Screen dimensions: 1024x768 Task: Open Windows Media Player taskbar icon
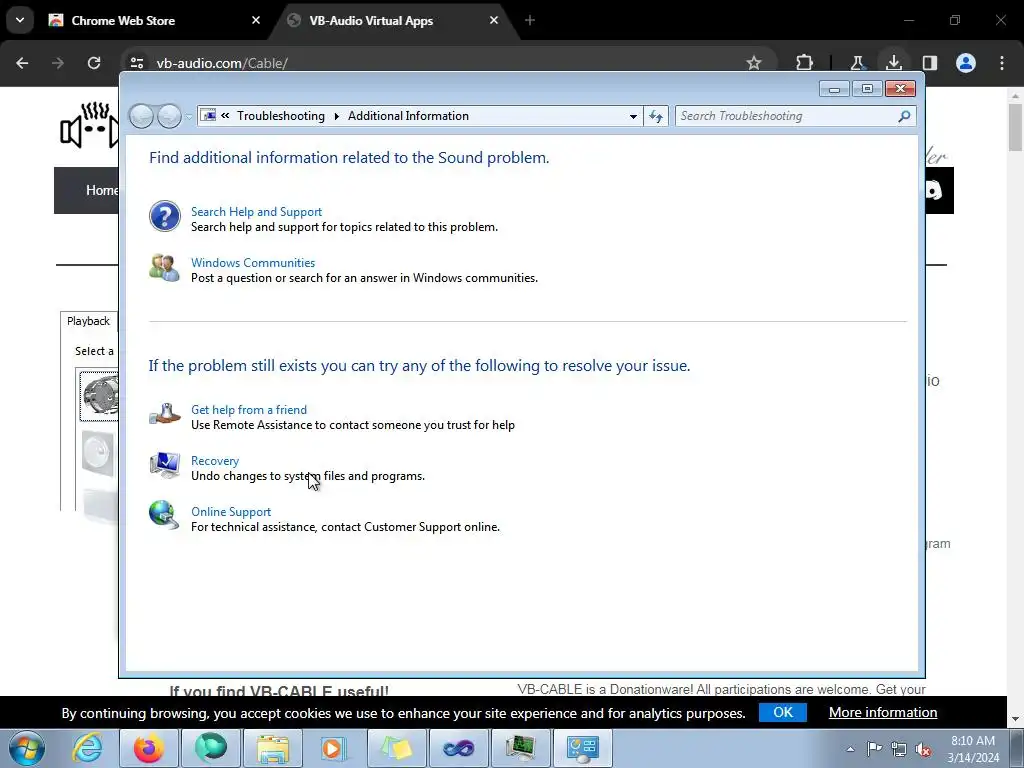[x=334, y=748]
